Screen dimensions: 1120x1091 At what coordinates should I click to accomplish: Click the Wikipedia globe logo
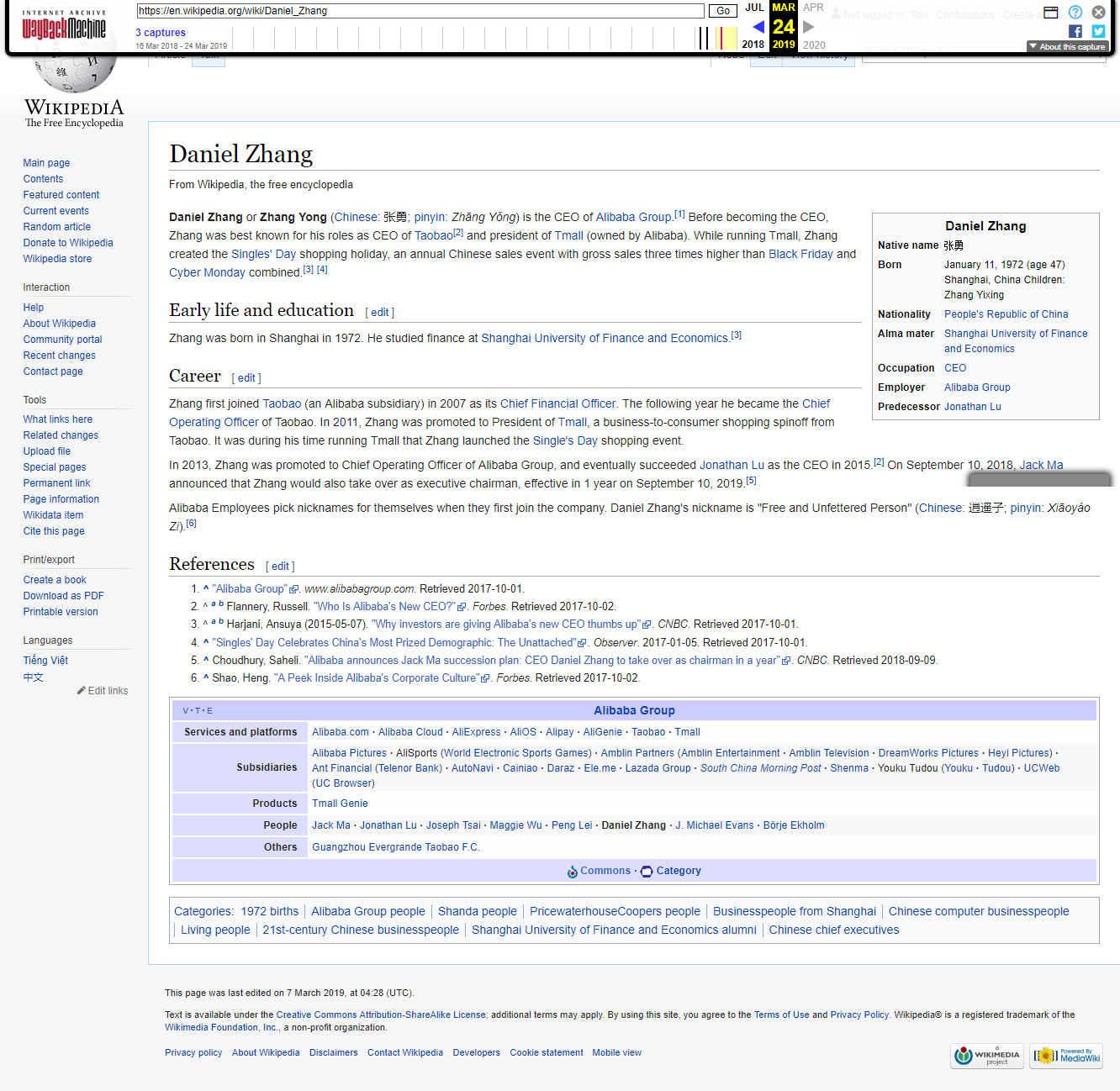(74, 92)
